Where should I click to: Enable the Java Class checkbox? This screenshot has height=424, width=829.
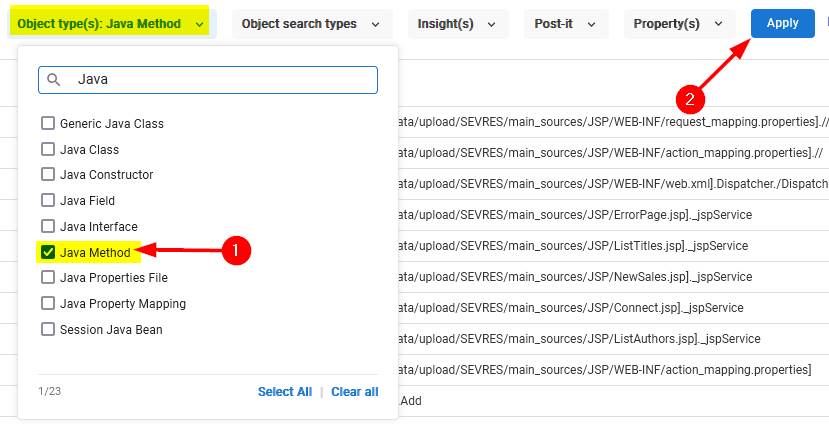[48, 149]
